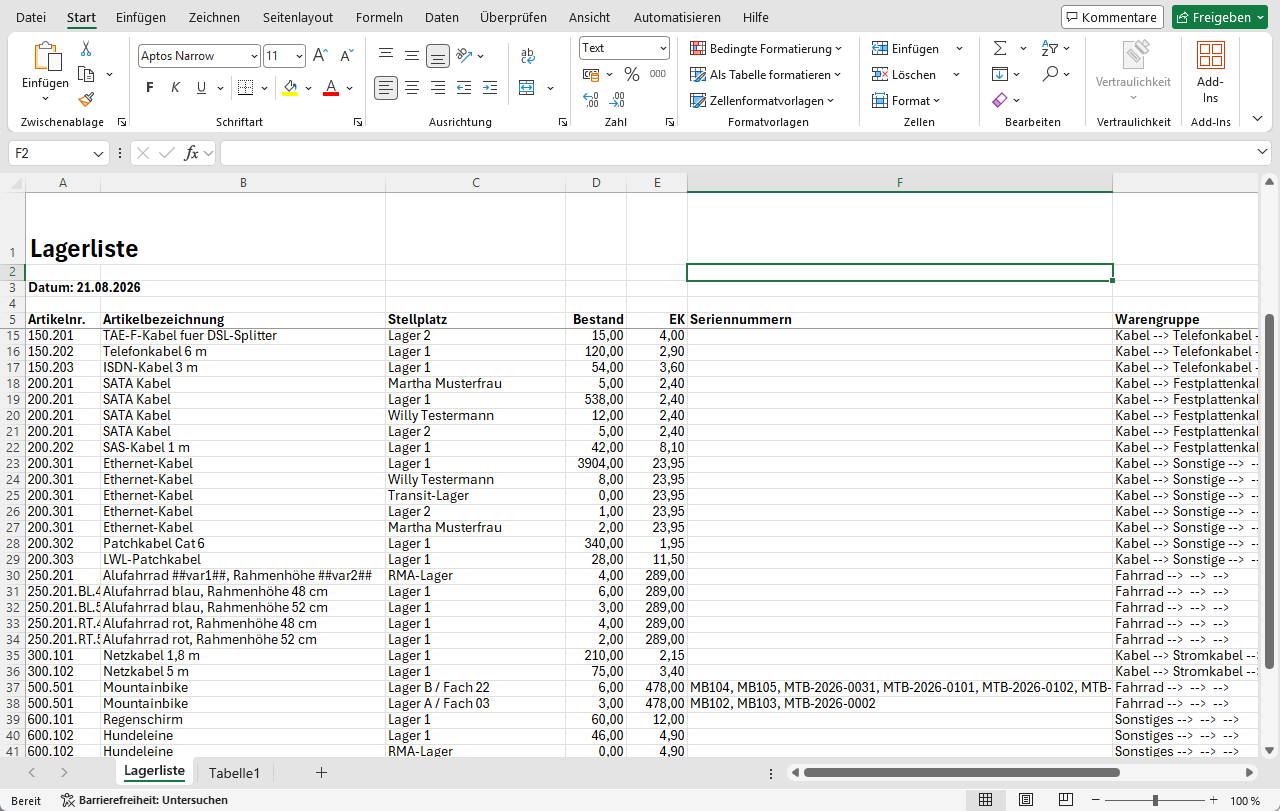Click the Find and Select magnifier icon
The image size is (1280, 811).
click(1049, 74)
